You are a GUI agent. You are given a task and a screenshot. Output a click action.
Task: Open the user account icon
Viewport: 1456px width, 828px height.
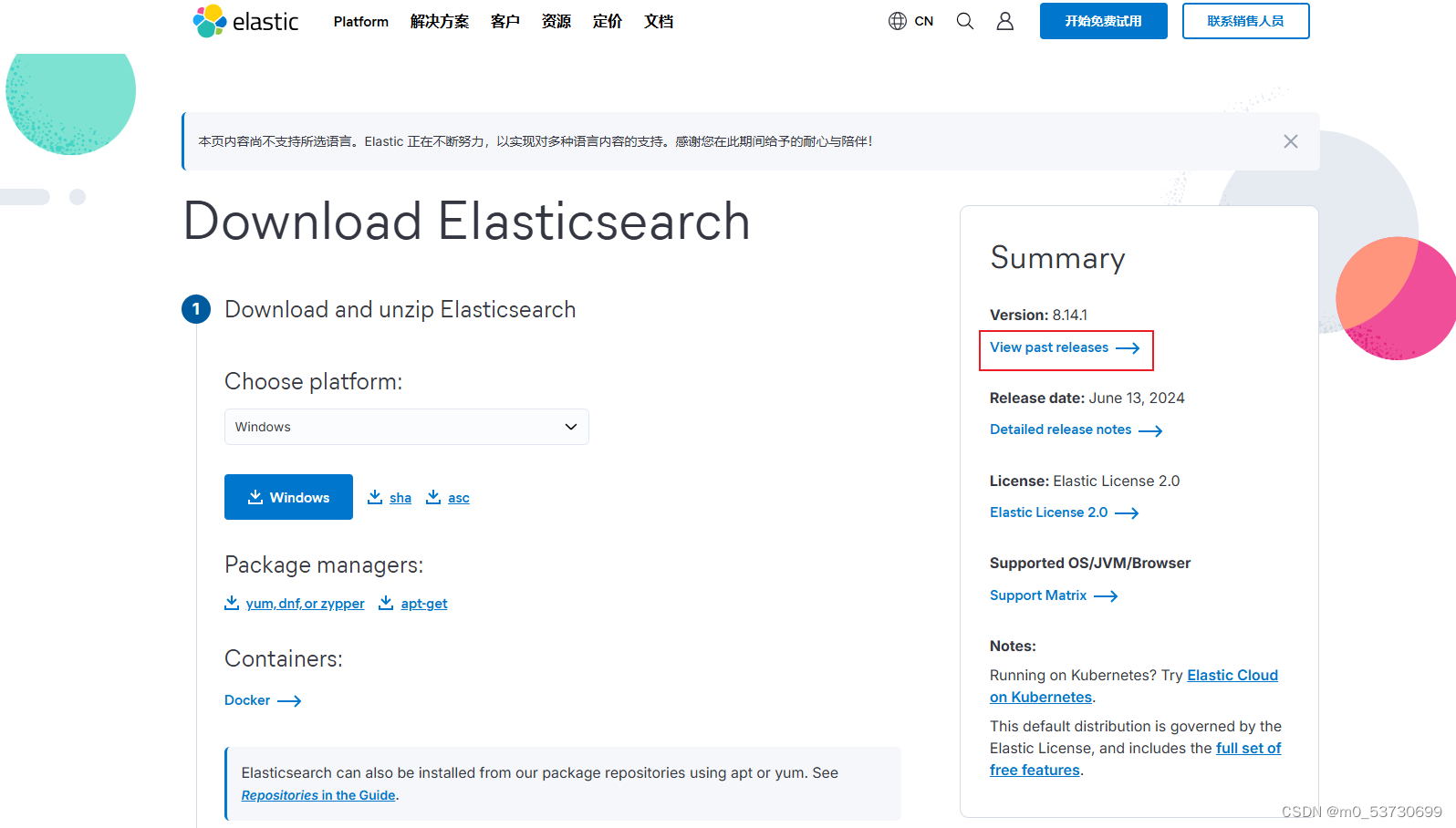click(x=1004, y=21)
